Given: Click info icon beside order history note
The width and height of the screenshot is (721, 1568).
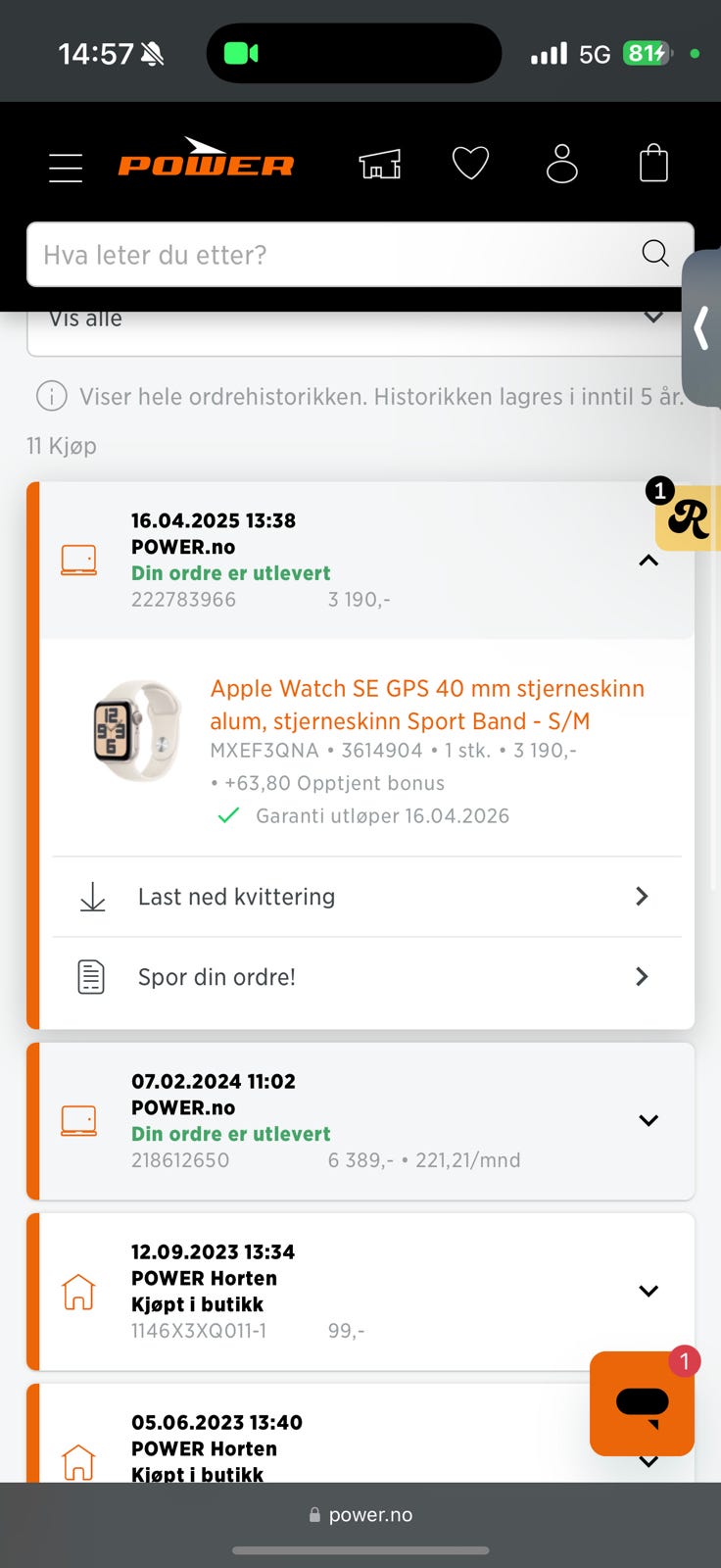Looking at the screenshot, I should (51, 397).
